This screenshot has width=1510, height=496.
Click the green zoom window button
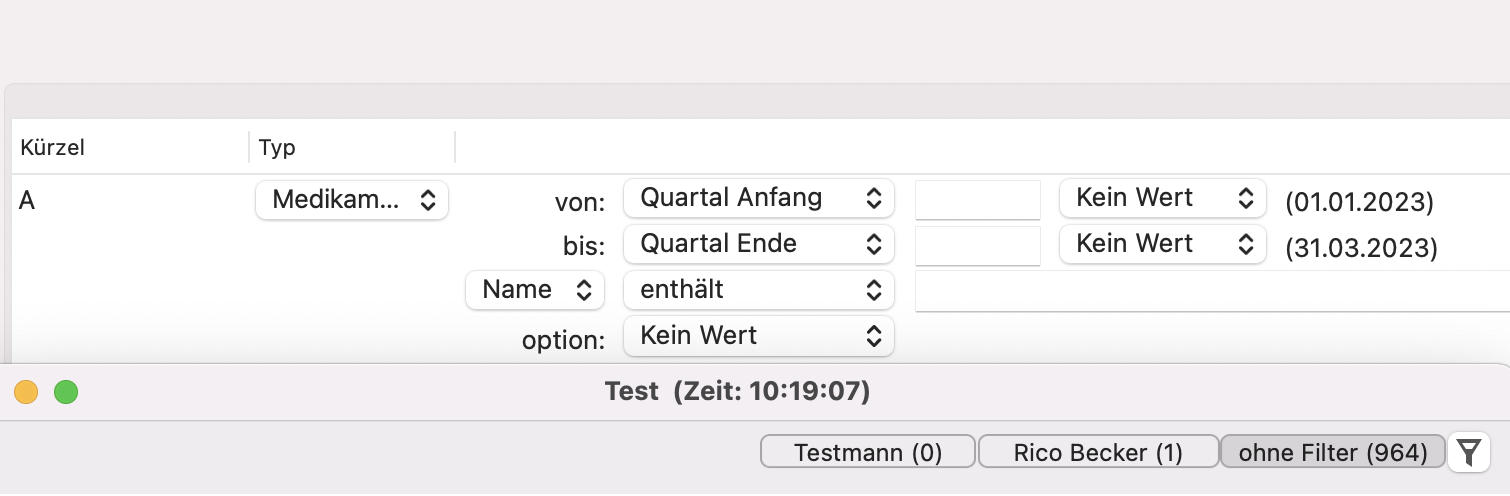(66, 392)
